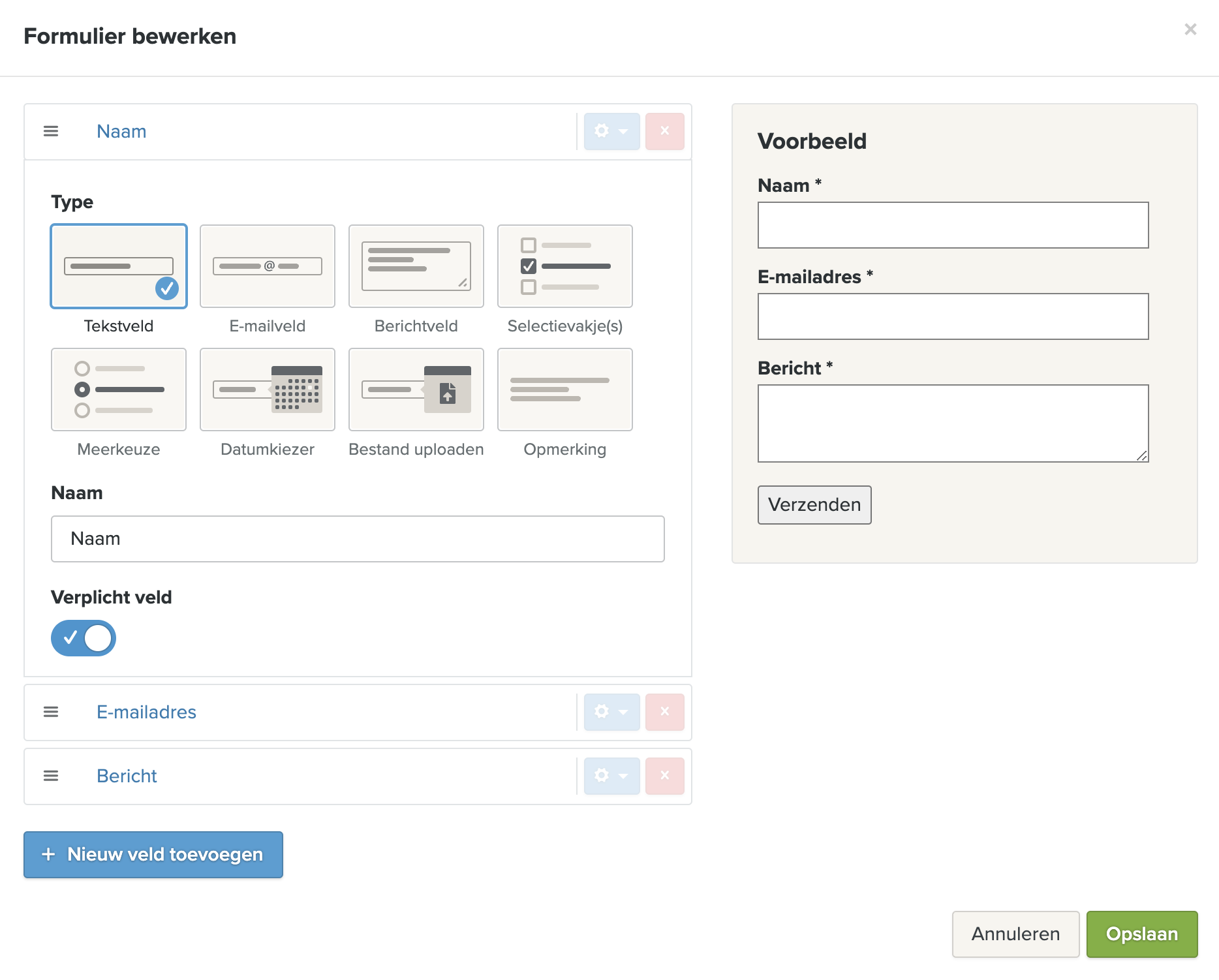Screen dimensions: 1219x980
Task: Select the Meerkeuze radio field type
Action: 118,390
